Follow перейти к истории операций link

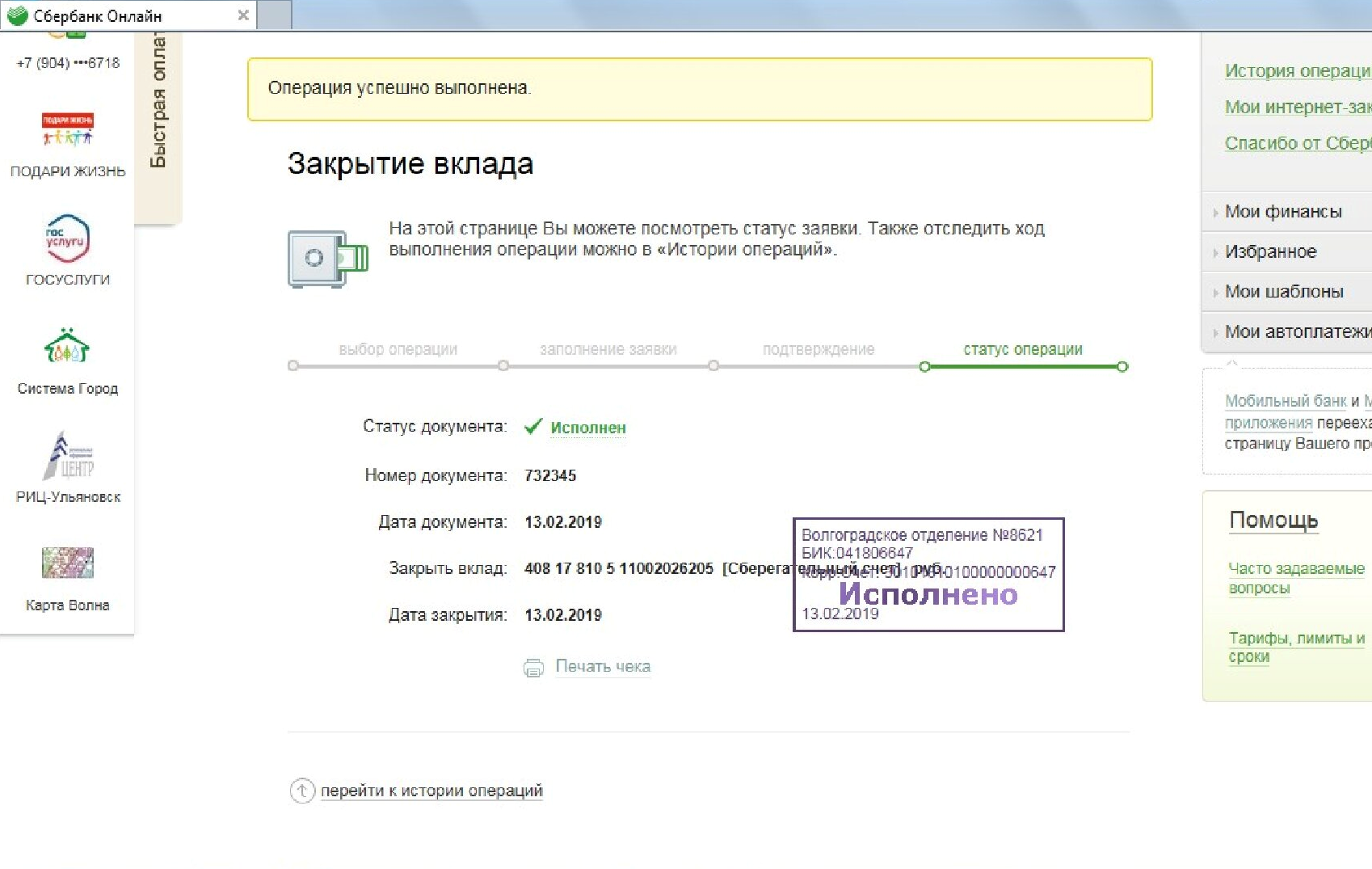click(x=431, y=791)
